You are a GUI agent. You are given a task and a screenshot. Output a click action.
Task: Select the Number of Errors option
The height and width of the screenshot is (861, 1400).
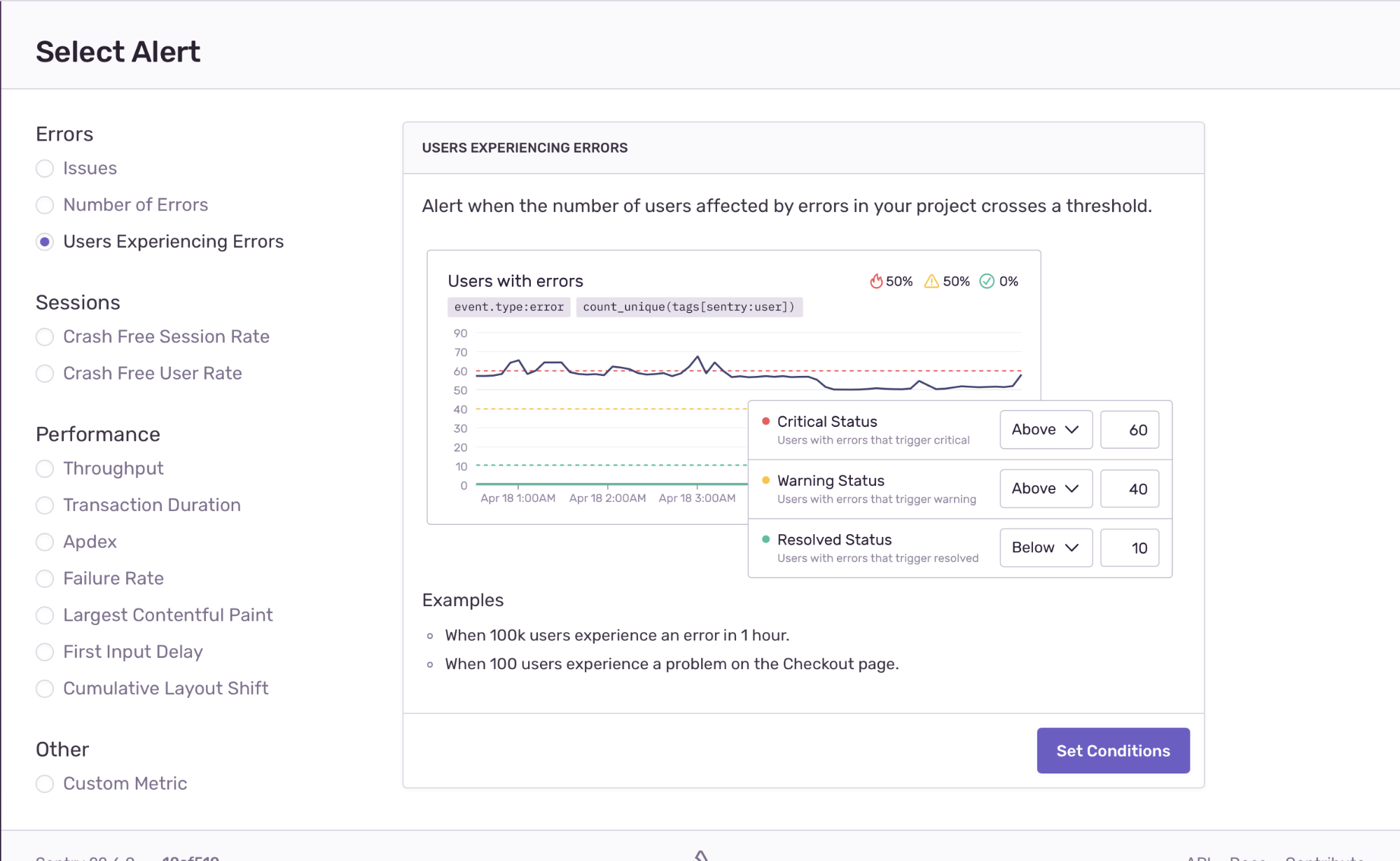(45, 205)
